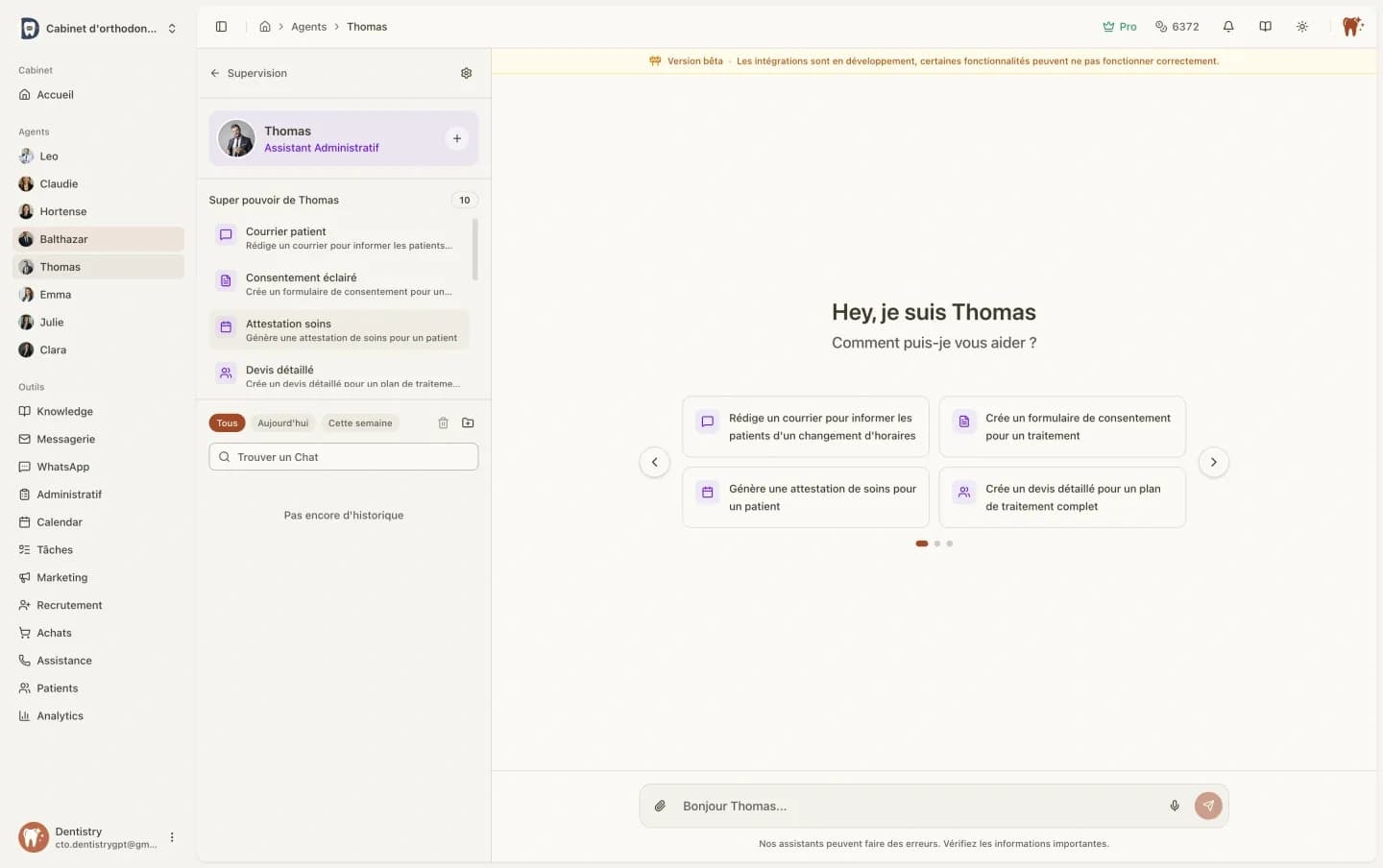This screenshot has width=1383, height=868.
Task: Select the second carousel page dot
Action: click(936, 543)
